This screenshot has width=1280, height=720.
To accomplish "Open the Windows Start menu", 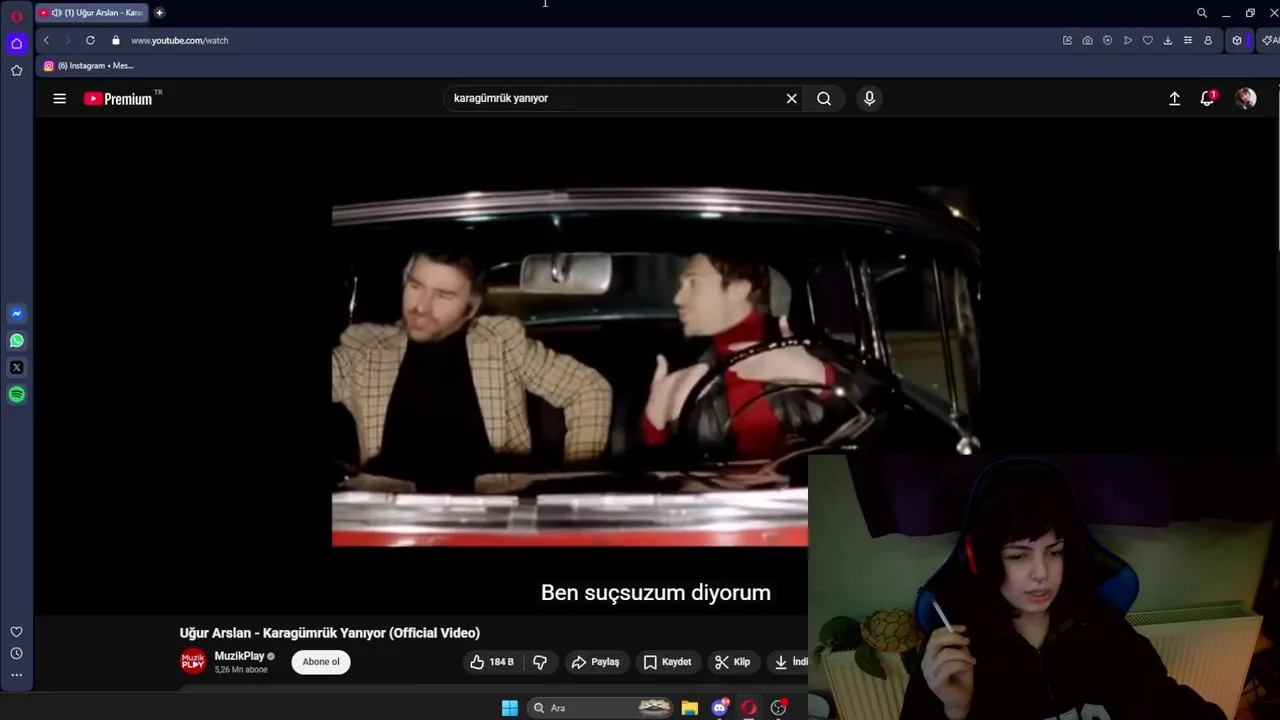I will click(x=509, y=708).
